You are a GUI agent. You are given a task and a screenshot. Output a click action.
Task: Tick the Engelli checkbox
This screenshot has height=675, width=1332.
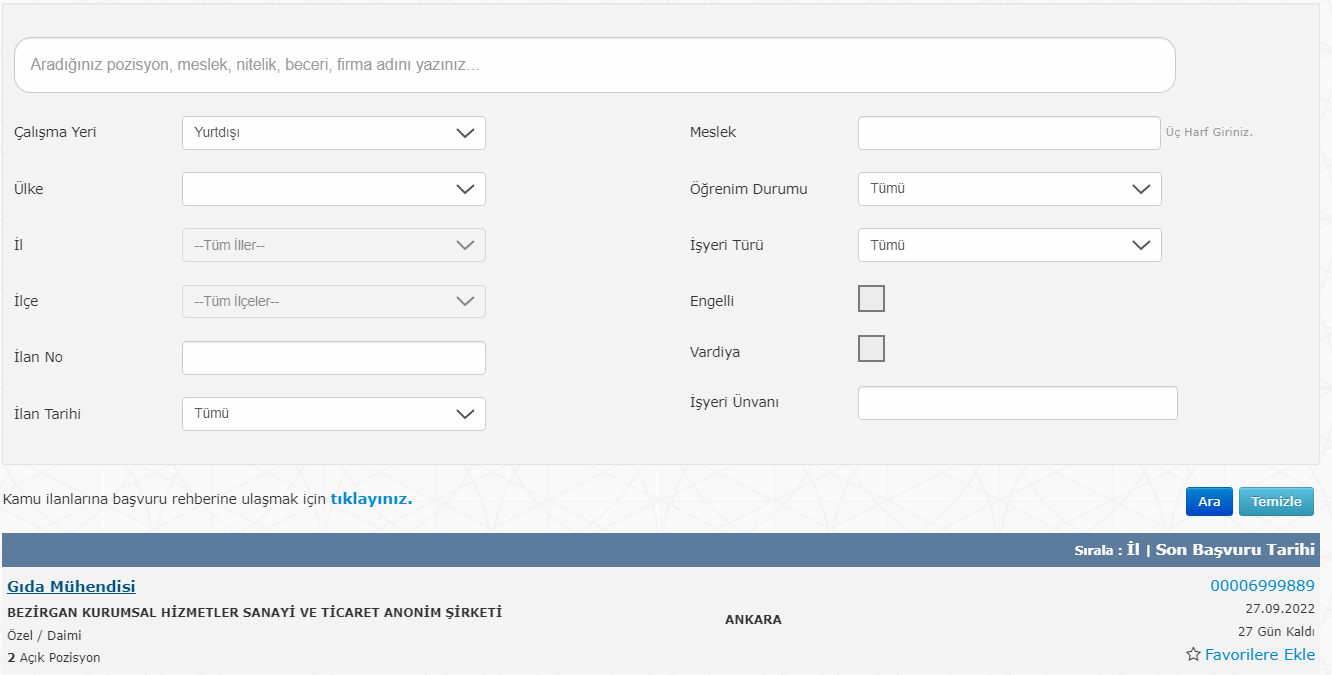[x=871, y=298]
